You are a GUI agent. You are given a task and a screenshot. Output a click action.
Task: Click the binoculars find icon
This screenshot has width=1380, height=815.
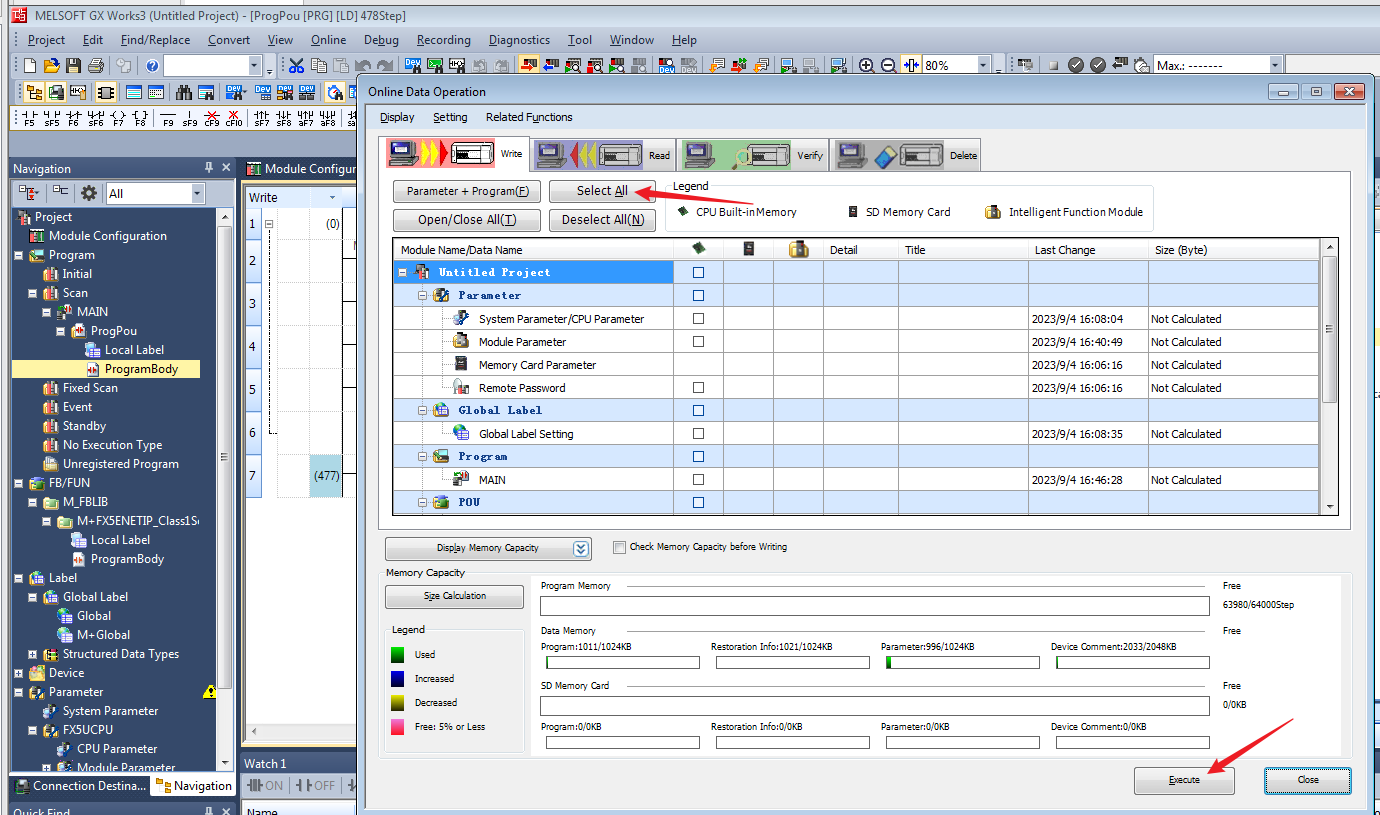point(184,93)
